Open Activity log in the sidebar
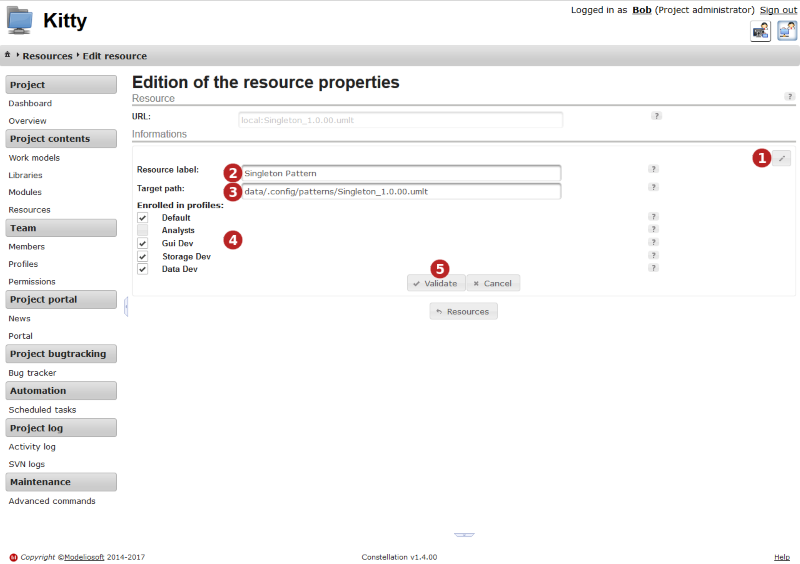 (x=32, y=447)
